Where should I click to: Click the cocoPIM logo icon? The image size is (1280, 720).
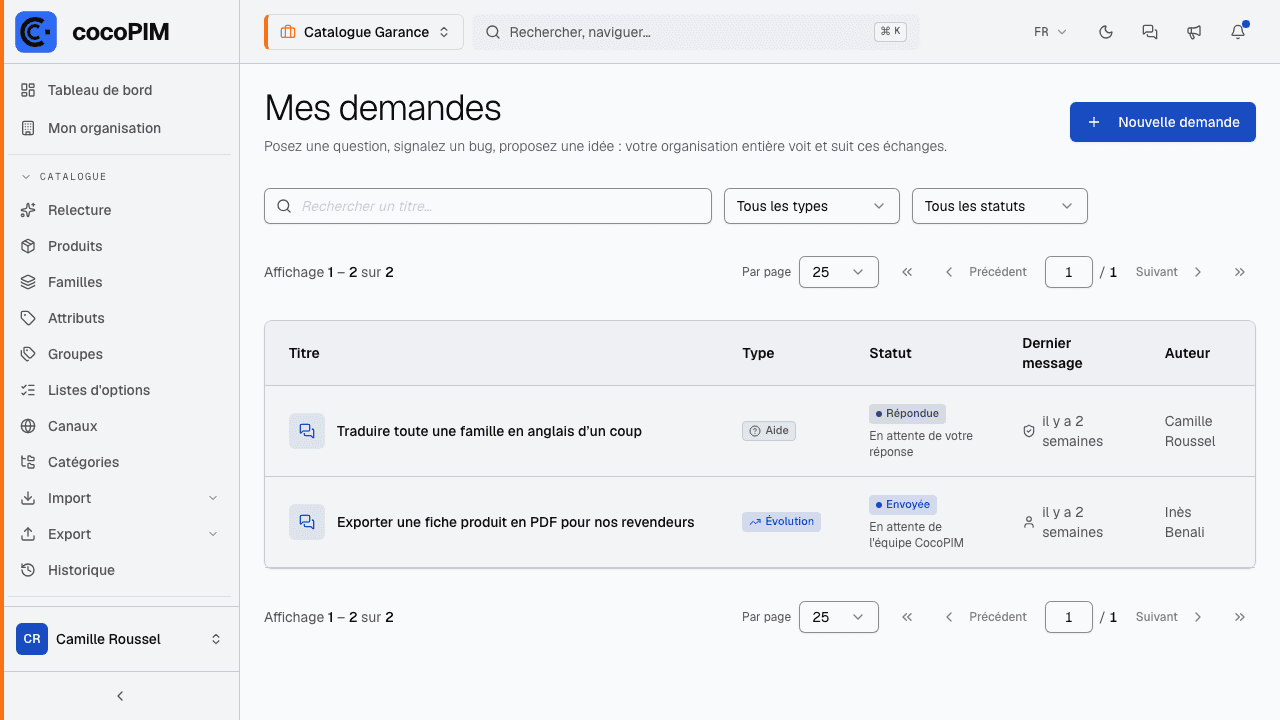coord(36,32)
